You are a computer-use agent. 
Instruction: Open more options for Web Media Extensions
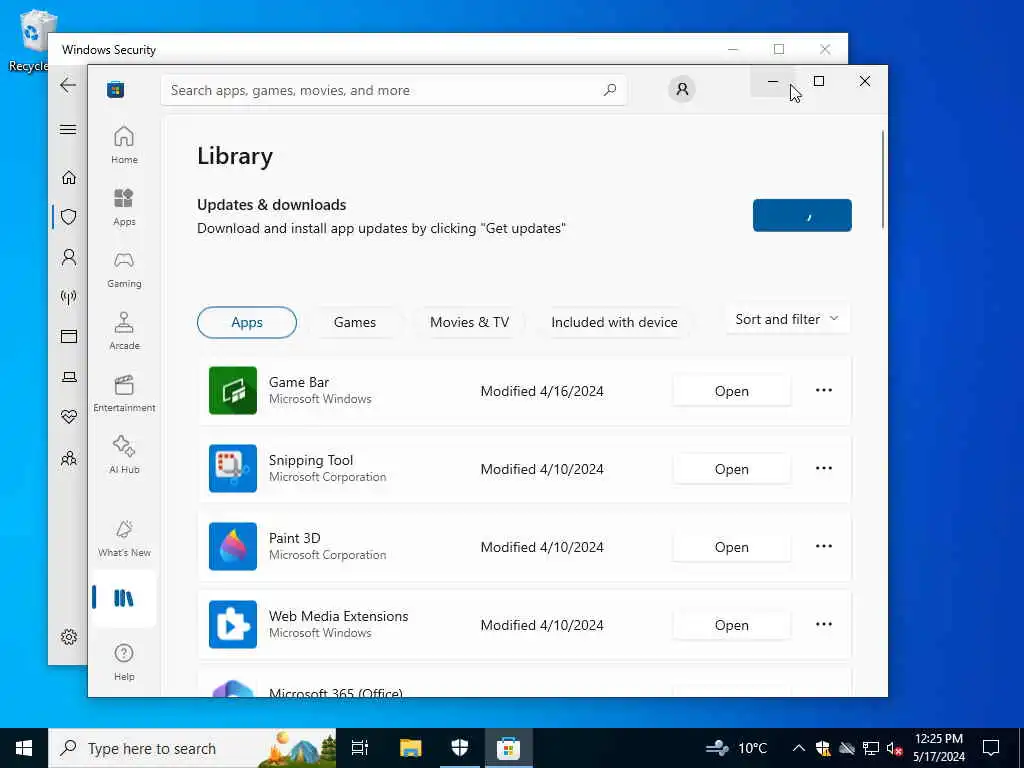[x=824, y=624]
